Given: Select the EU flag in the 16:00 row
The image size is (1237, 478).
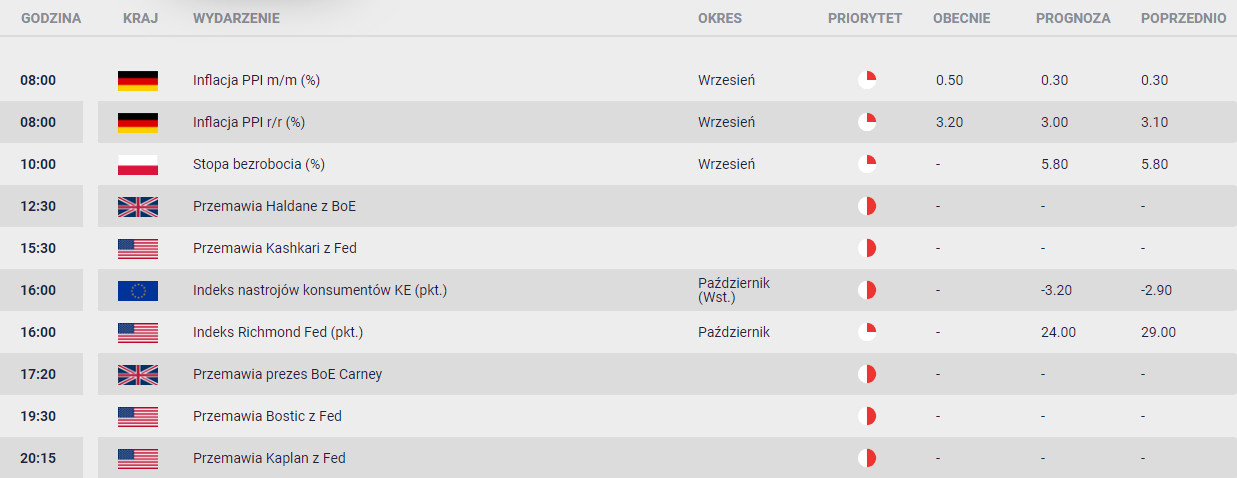Looking at the screenshot, I should coord(138,291).
